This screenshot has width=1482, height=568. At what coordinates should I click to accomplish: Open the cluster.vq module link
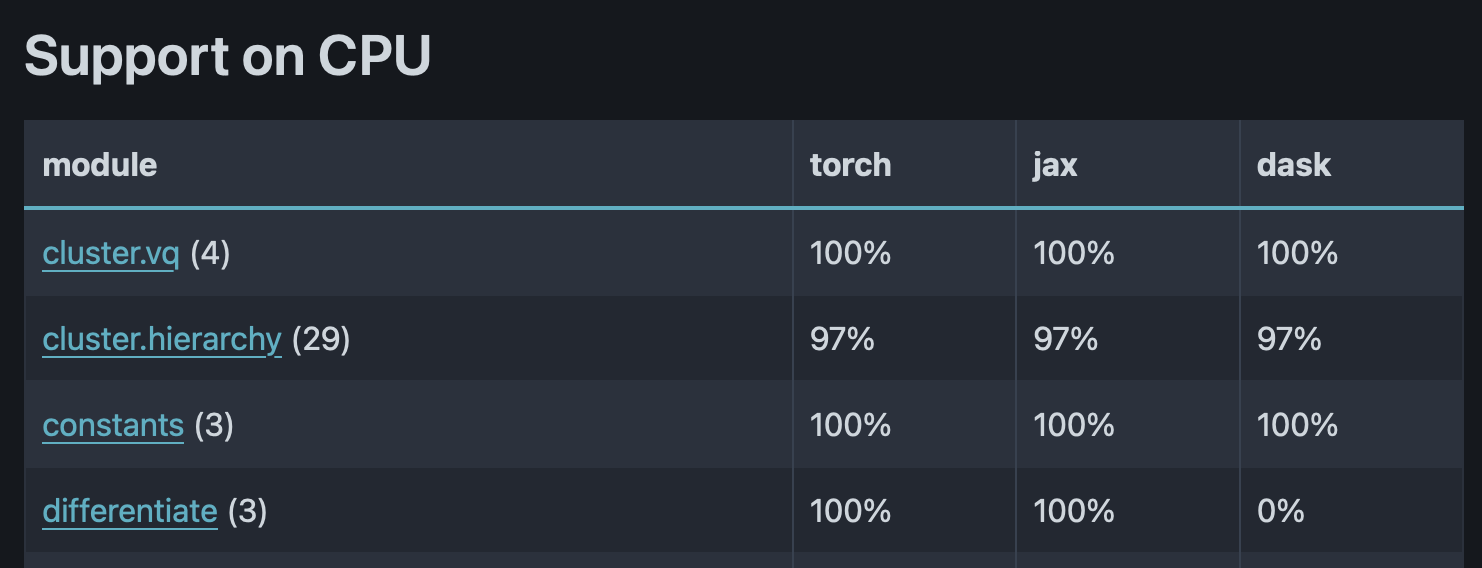click(x=110, y=254)
